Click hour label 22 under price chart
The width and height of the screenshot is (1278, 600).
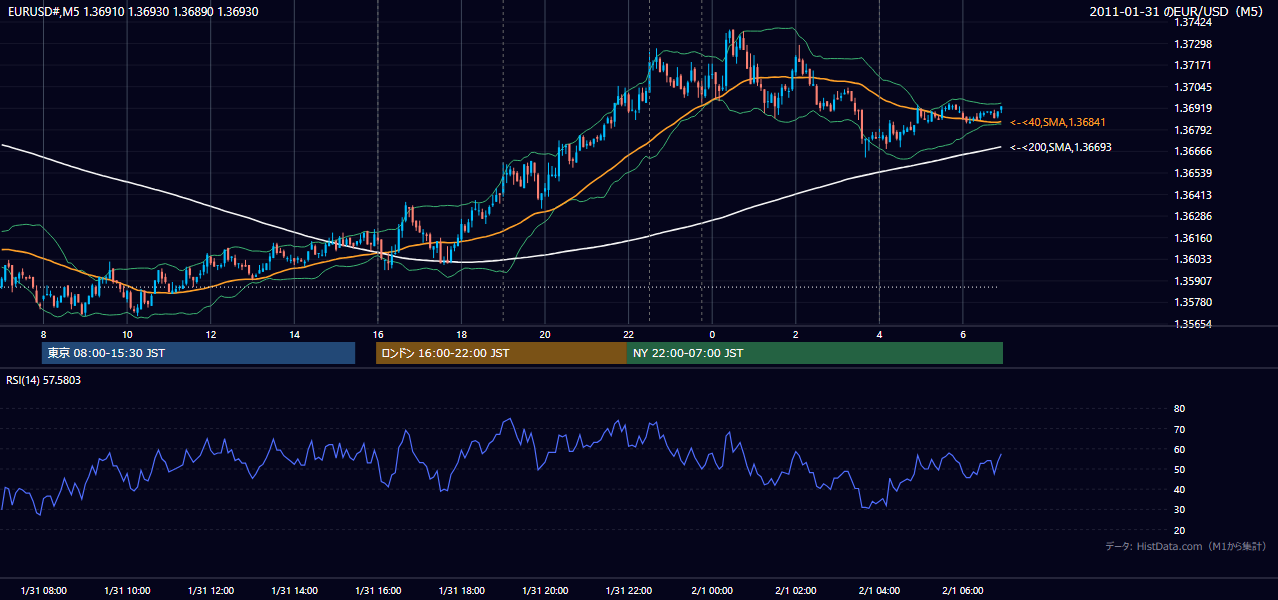pos(628,334)
